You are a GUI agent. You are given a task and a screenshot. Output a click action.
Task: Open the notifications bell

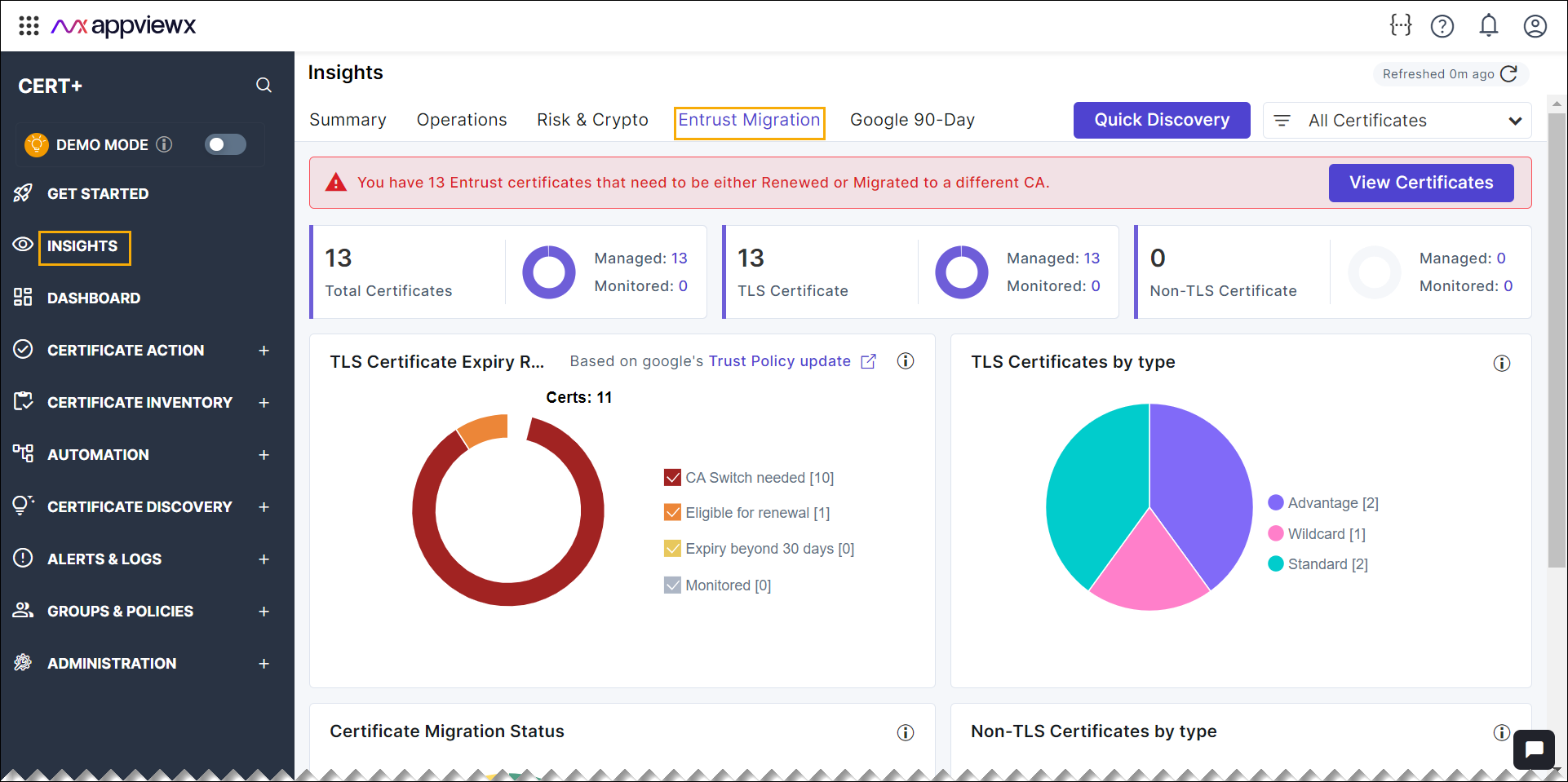pos(1489,26)
